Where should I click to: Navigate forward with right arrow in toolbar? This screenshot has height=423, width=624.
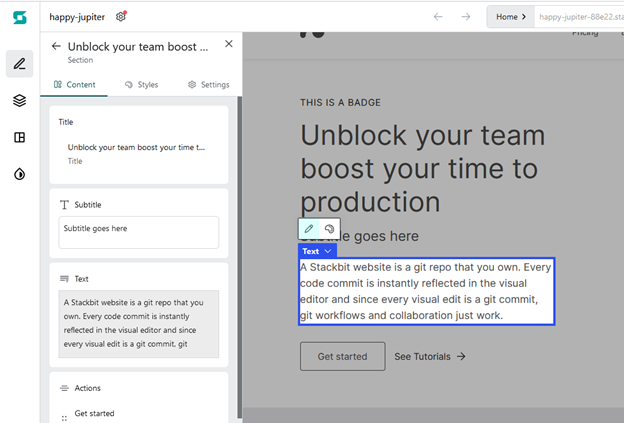(x=466, y=17)
